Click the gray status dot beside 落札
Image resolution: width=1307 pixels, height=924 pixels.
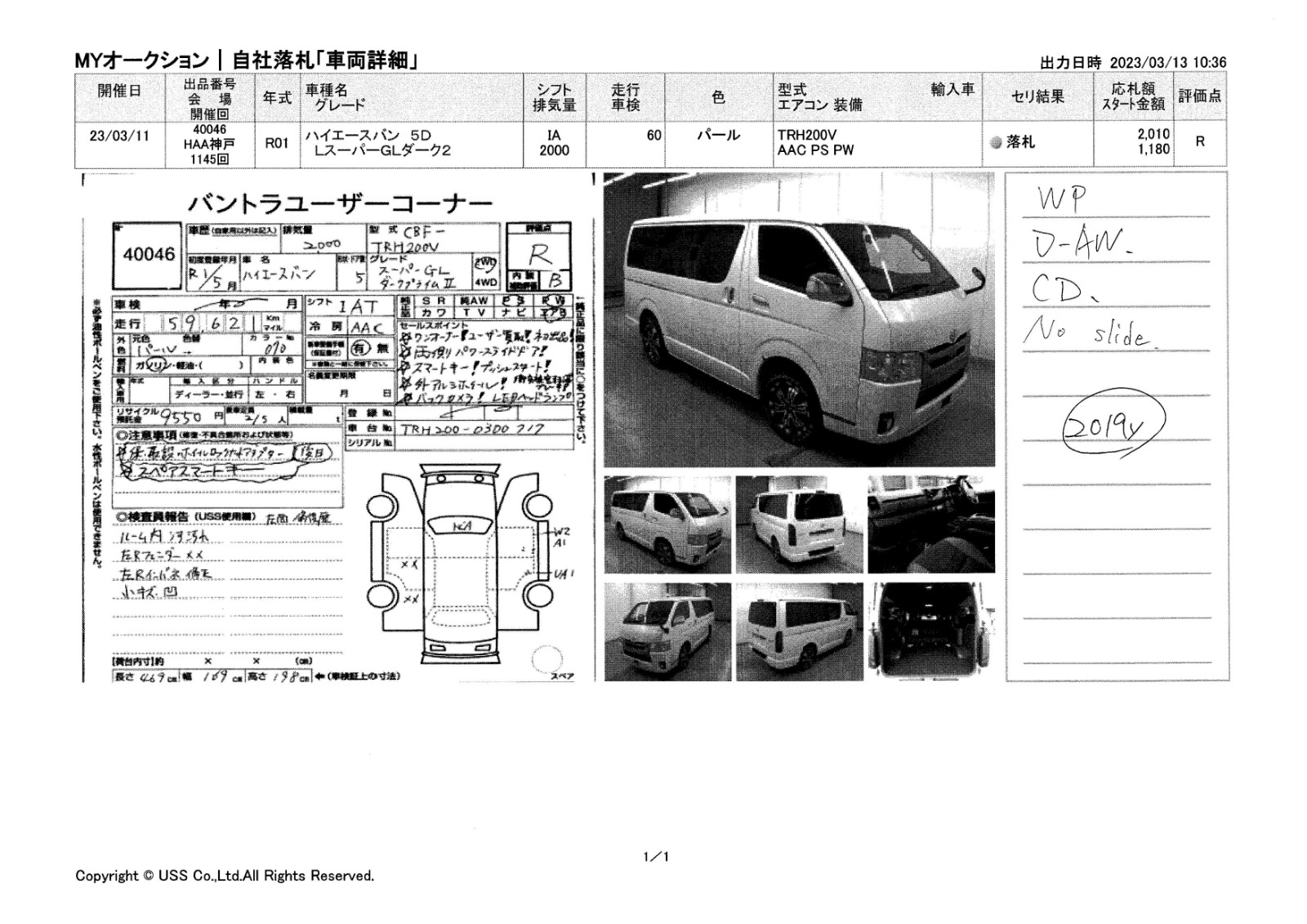pos(995,142)
